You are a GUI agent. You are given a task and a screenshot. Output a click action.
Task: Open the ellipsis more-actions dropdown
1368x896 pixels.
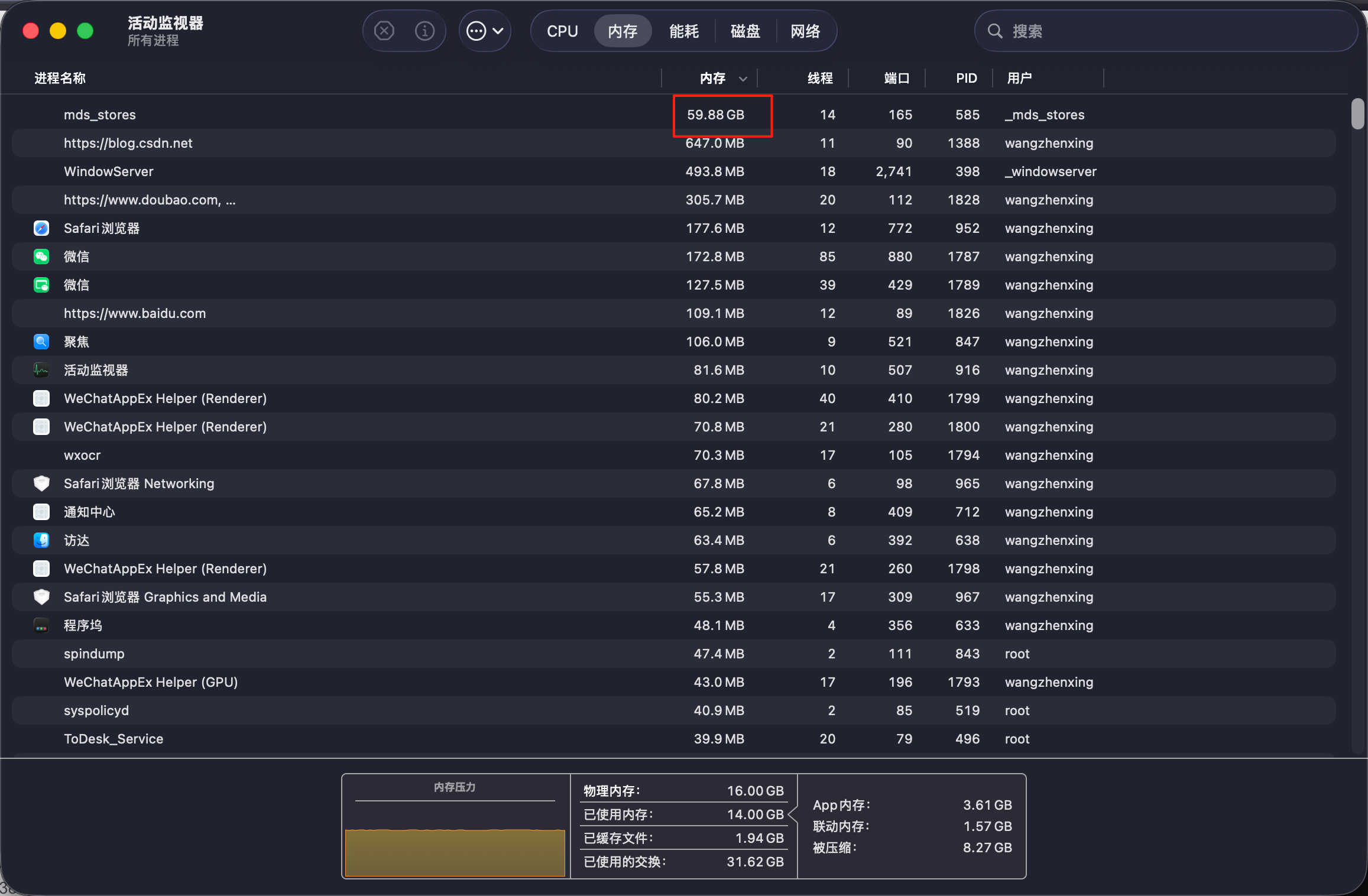485,31
